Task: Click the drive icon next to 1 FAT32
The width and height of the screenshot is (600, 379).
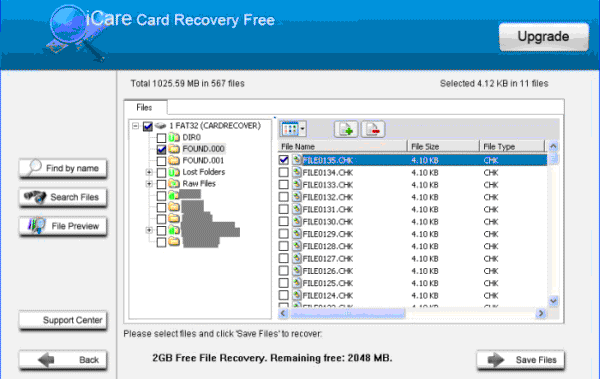Action: coord(160,126)
